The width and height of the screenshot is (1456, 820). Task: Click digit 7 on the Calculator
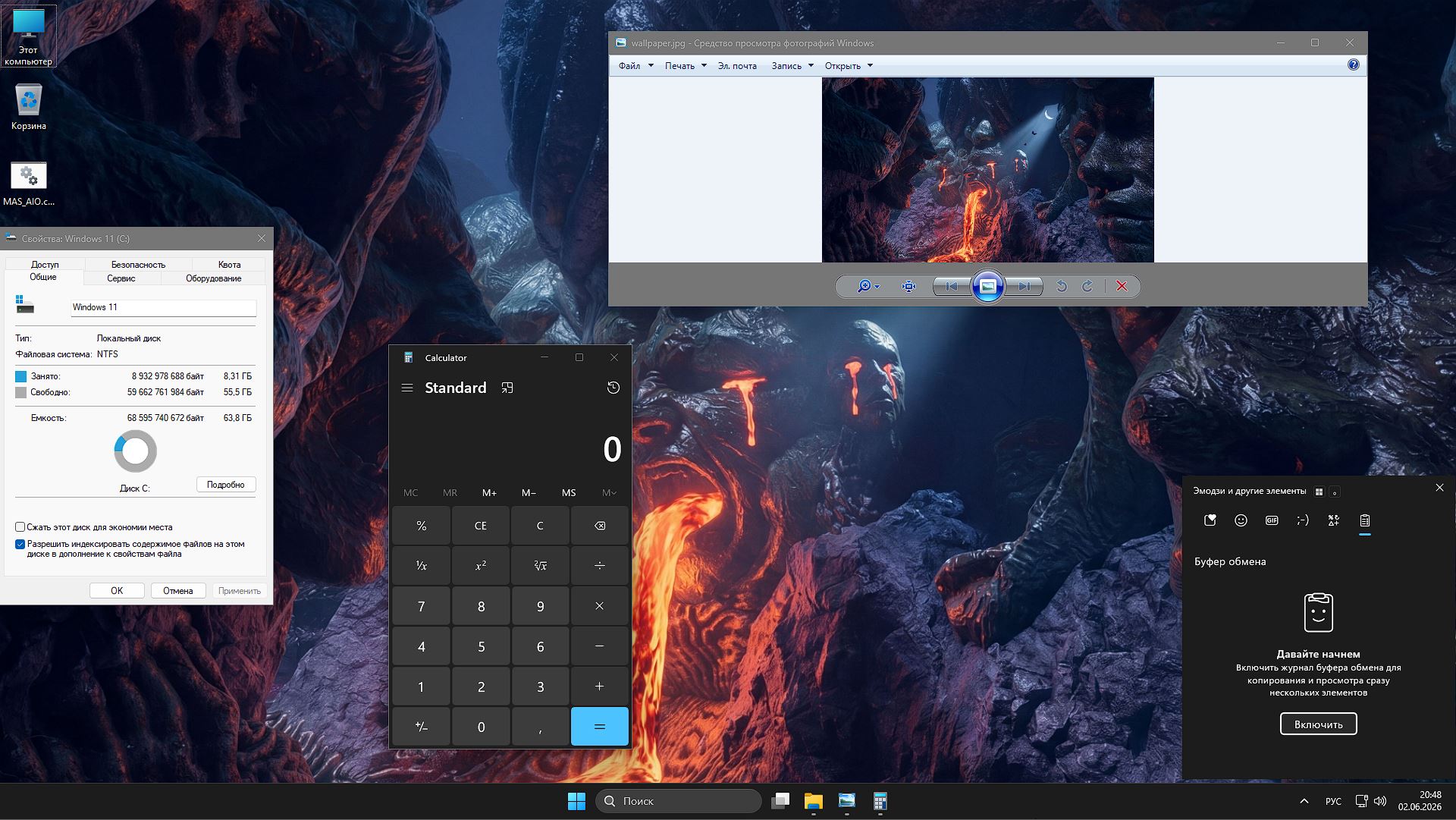pos(421,606)
